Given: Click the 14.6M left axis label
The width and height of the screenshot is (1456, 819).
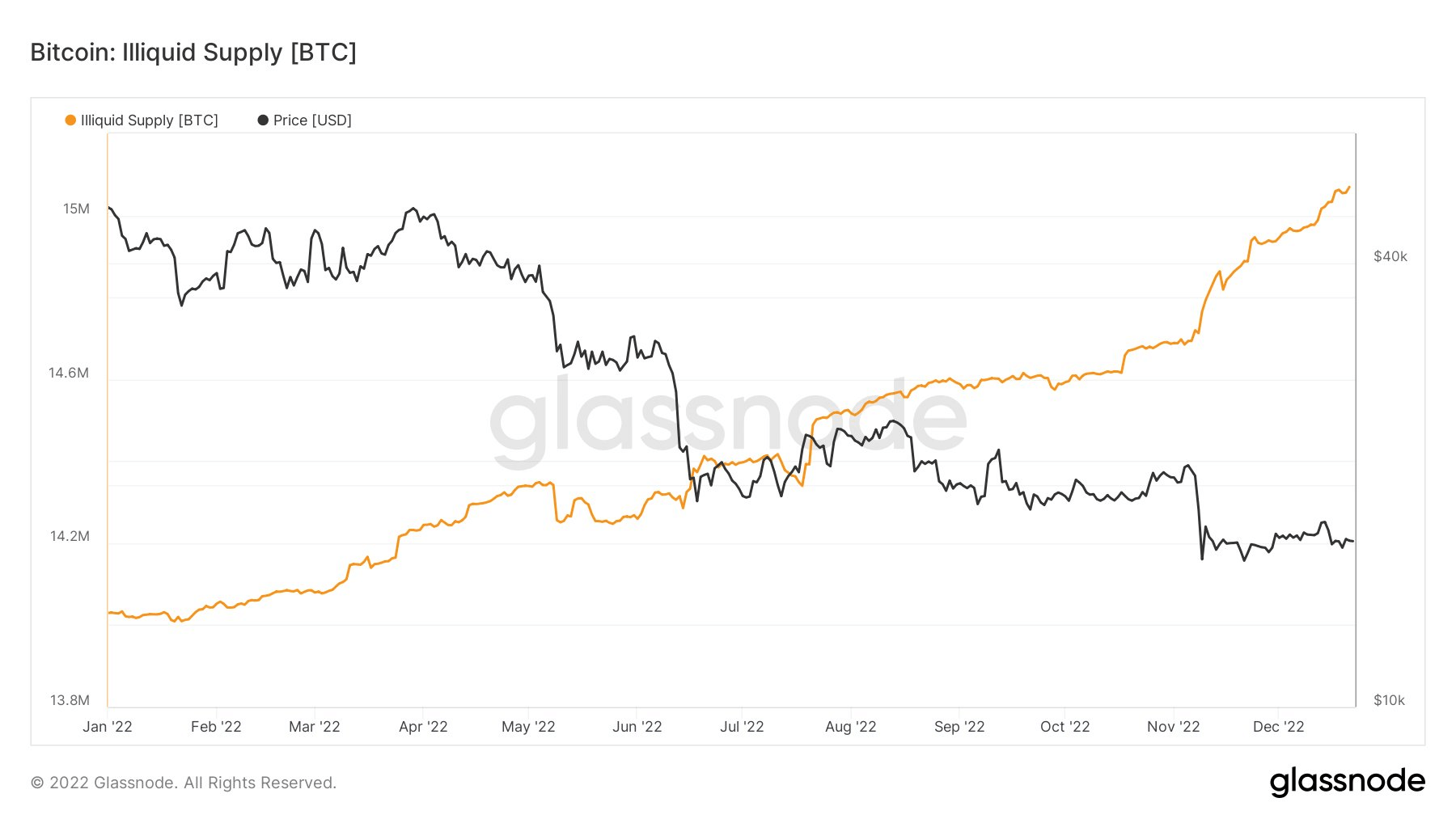Looking at the screenshot, I should coord(69,373).
